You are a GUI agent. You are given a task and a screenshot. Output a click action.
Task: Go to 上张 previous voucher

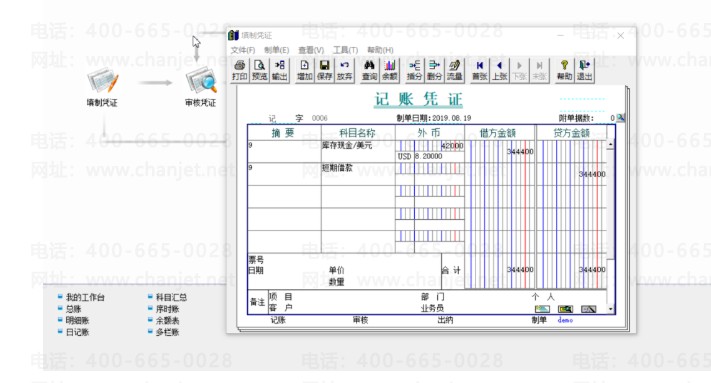[499, 71]
